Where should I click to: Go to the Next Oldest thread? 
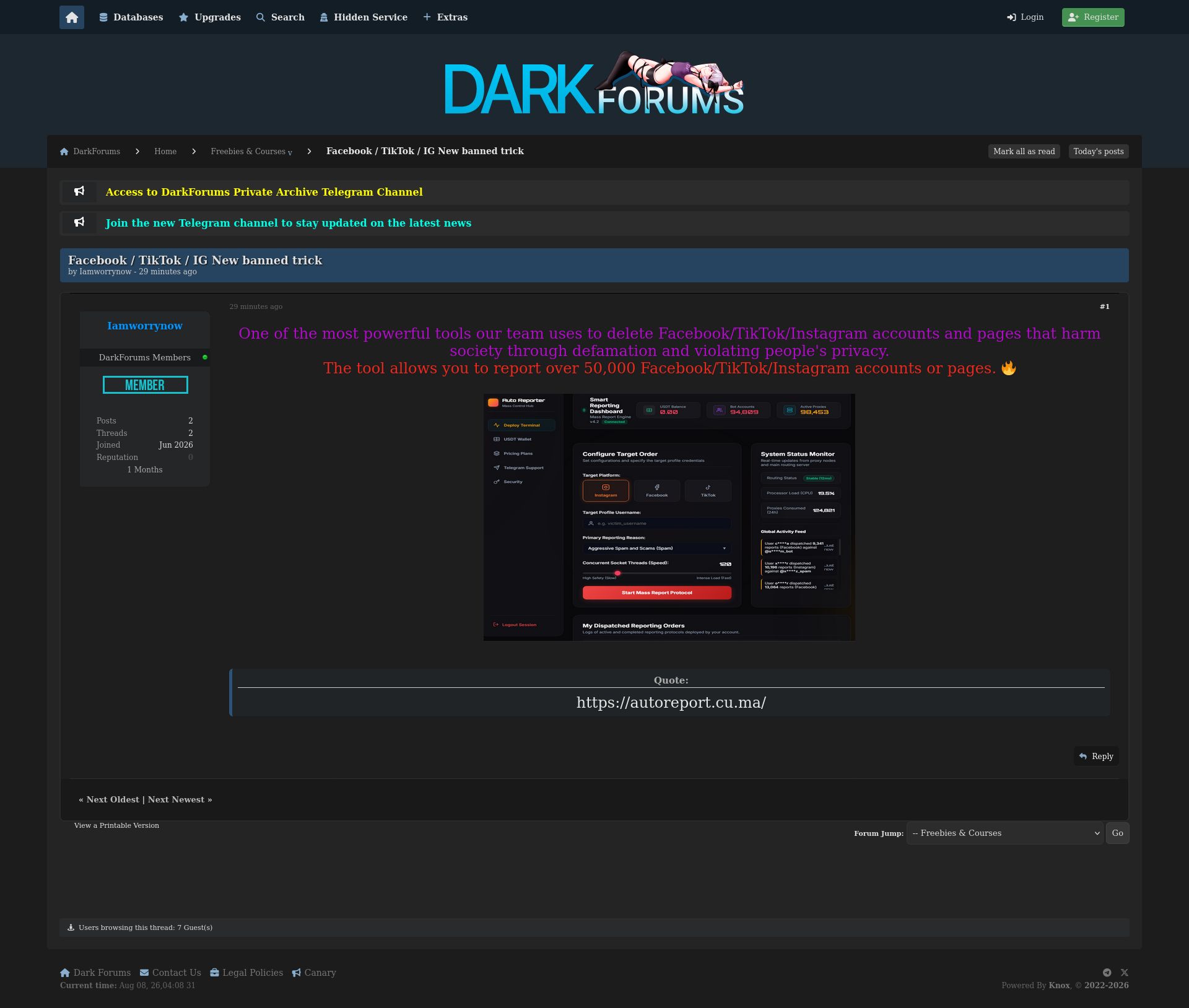tap(113, 799)
